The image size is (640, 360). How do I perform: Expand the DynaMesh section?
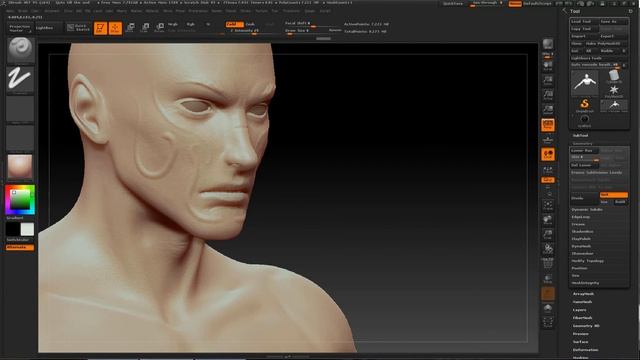coord(582,246)
